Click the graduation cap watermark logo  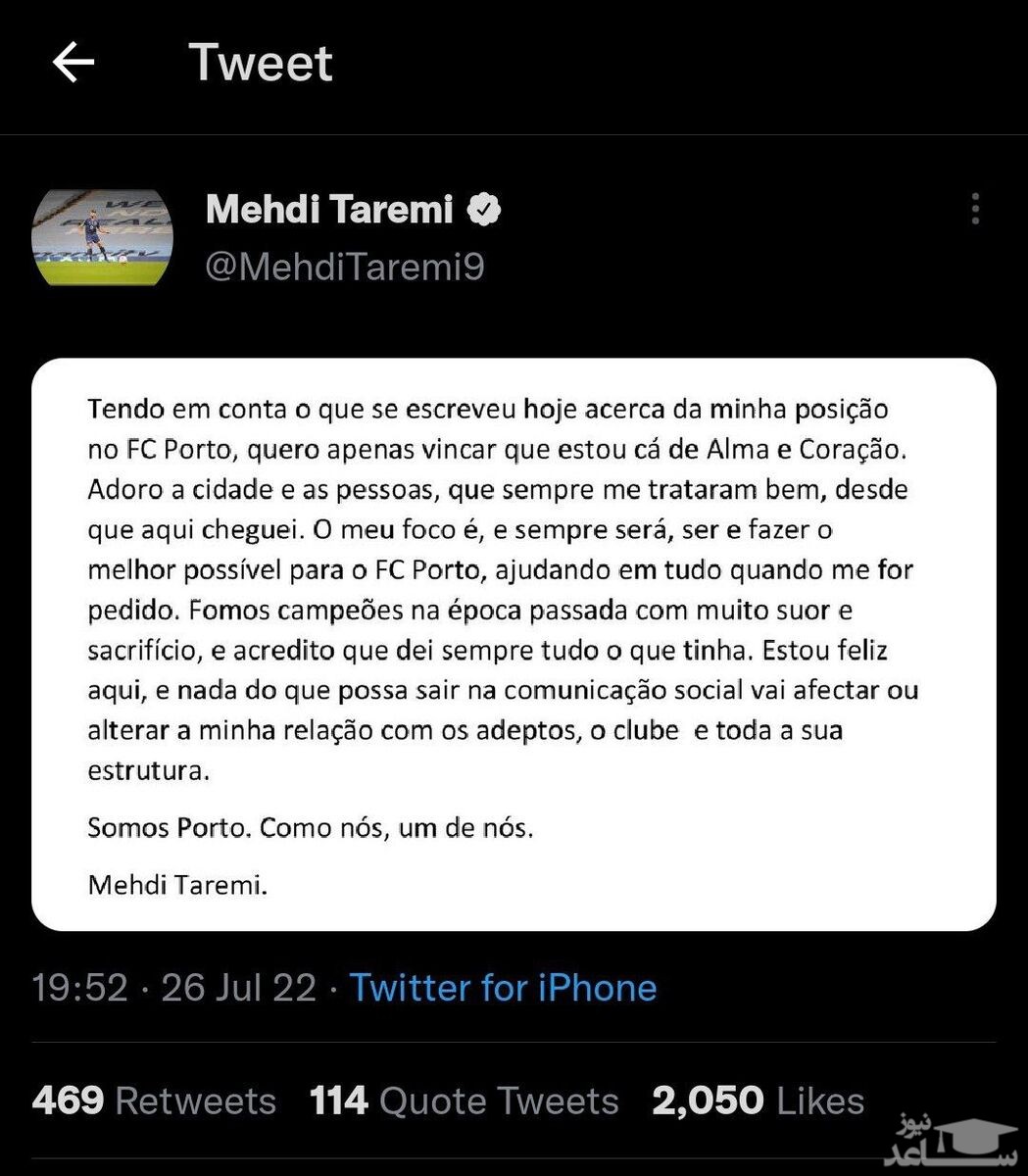954,1139
